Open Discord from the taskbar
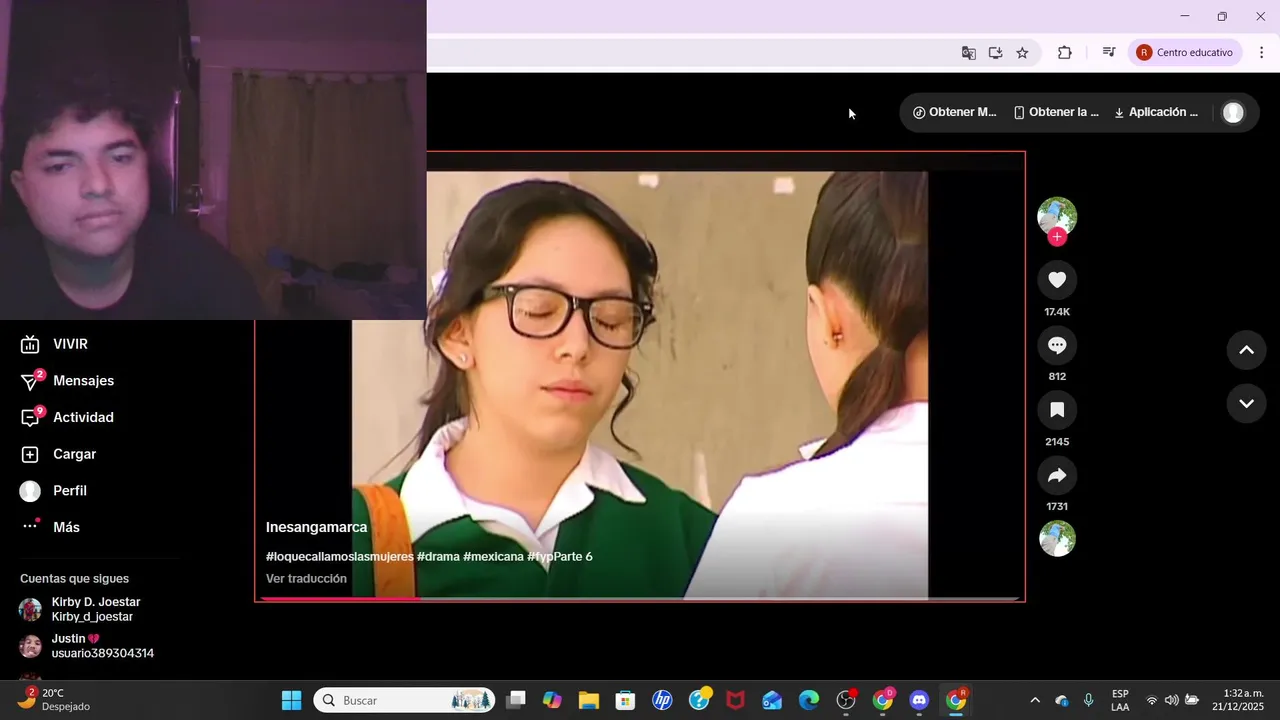 [x=919, y=700]
